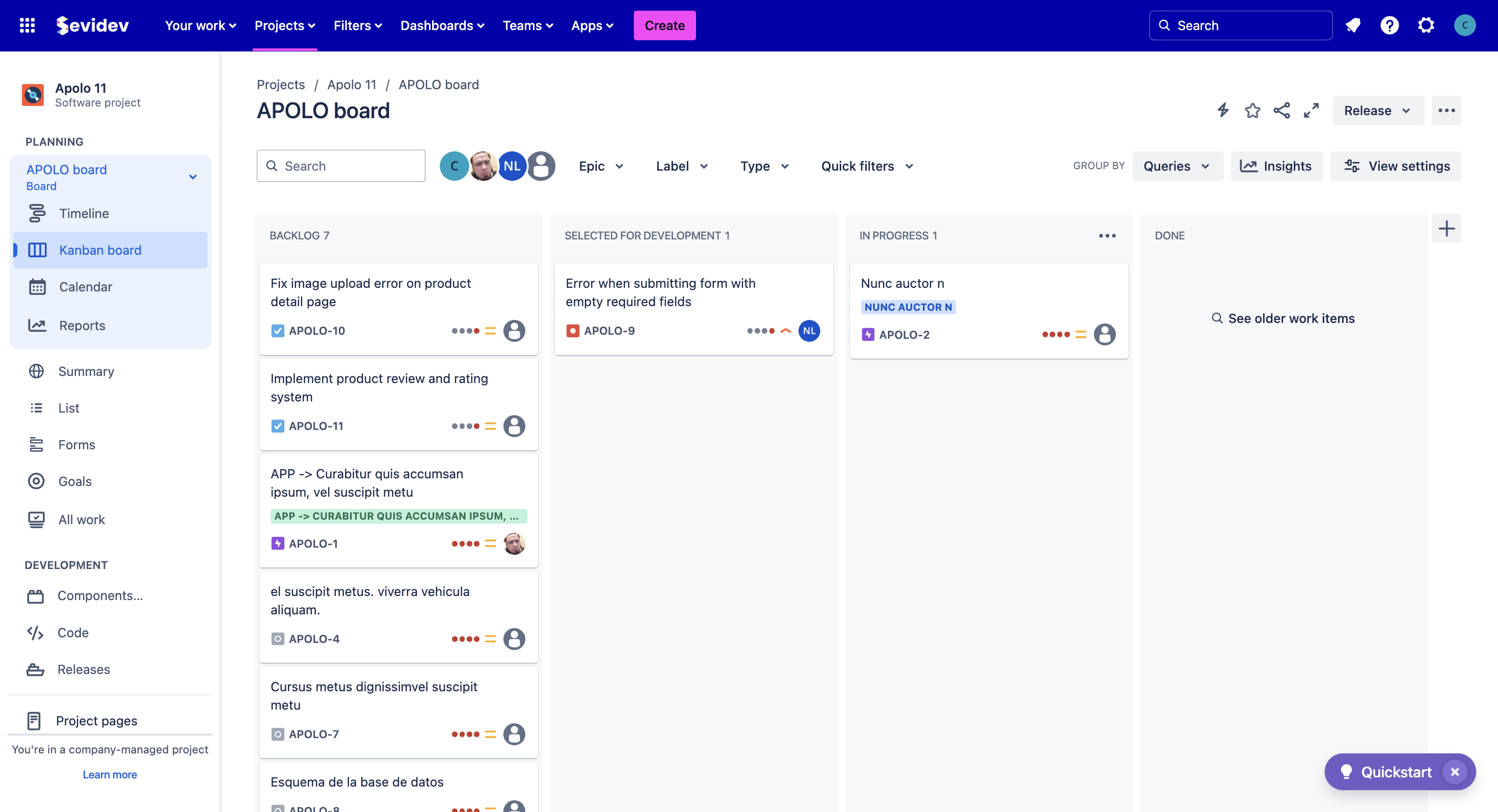This screenshot has width=1498, height=812.
Task: Open the notifications icon in top bar
Action: 1353,25
